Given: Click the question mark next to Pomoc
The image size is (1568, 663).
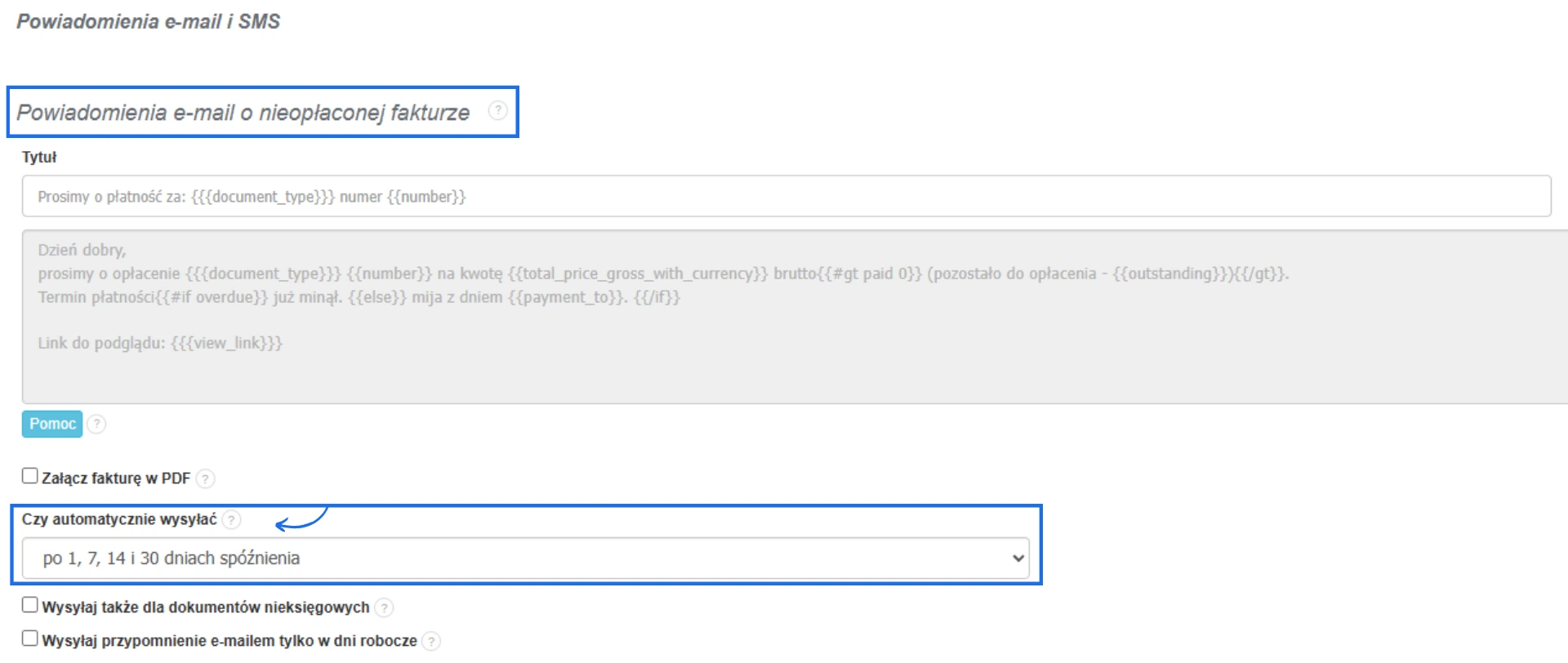Looking at the screenshot, I should (96, 424).
